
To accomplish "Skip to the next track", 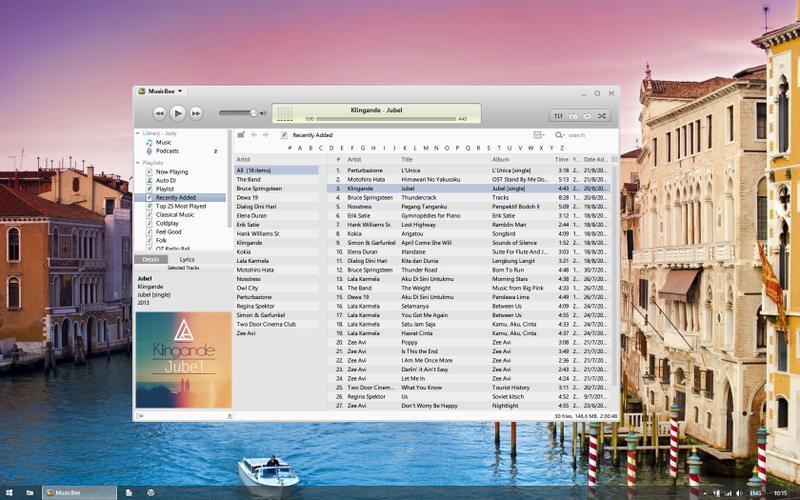I will click(196, 113).
